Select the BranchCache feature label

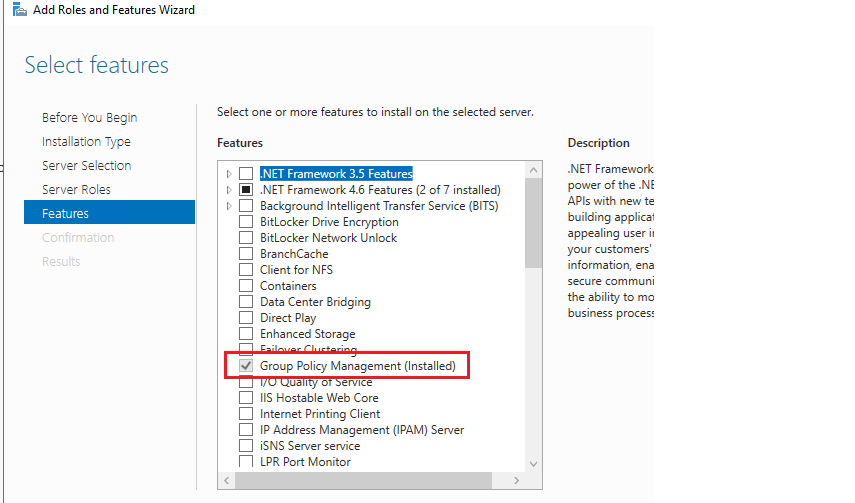[294, 254]
